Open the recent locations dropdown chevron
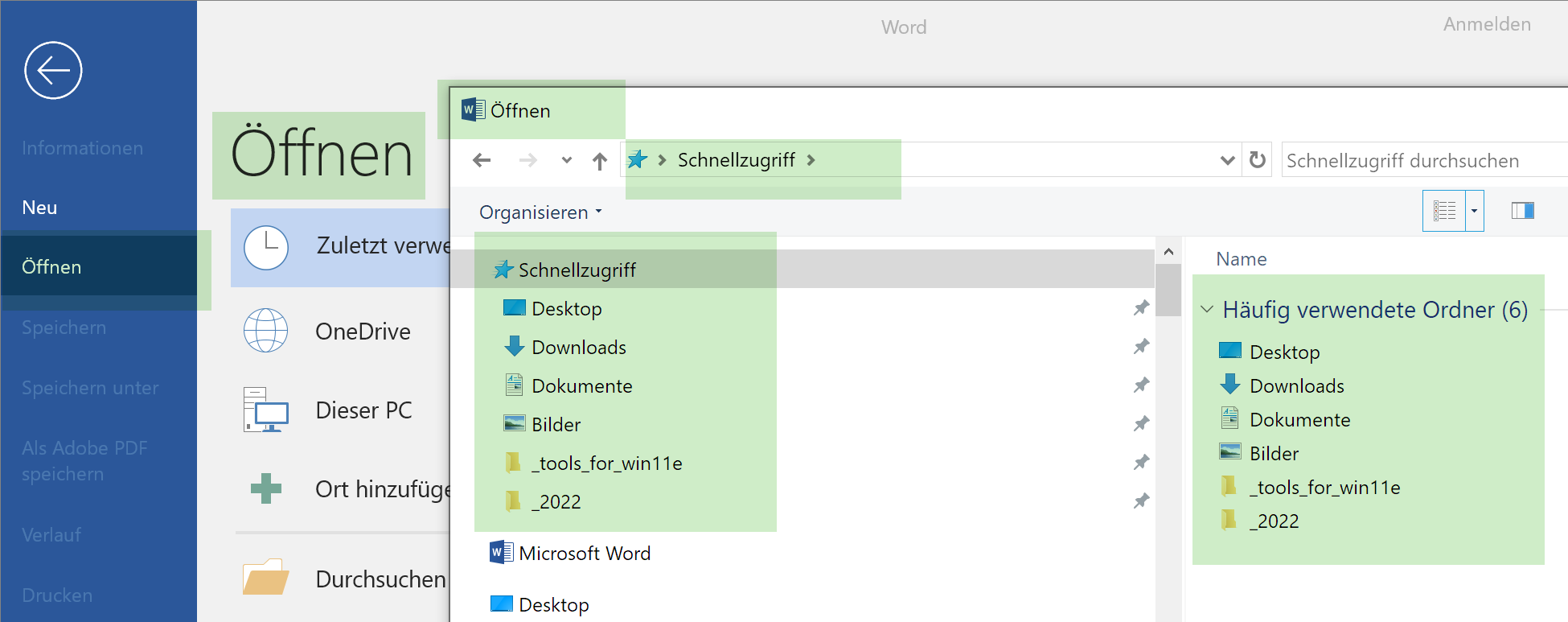This screenshot has width=1568, height=622. pyautogui.click(x=567, y=160)
